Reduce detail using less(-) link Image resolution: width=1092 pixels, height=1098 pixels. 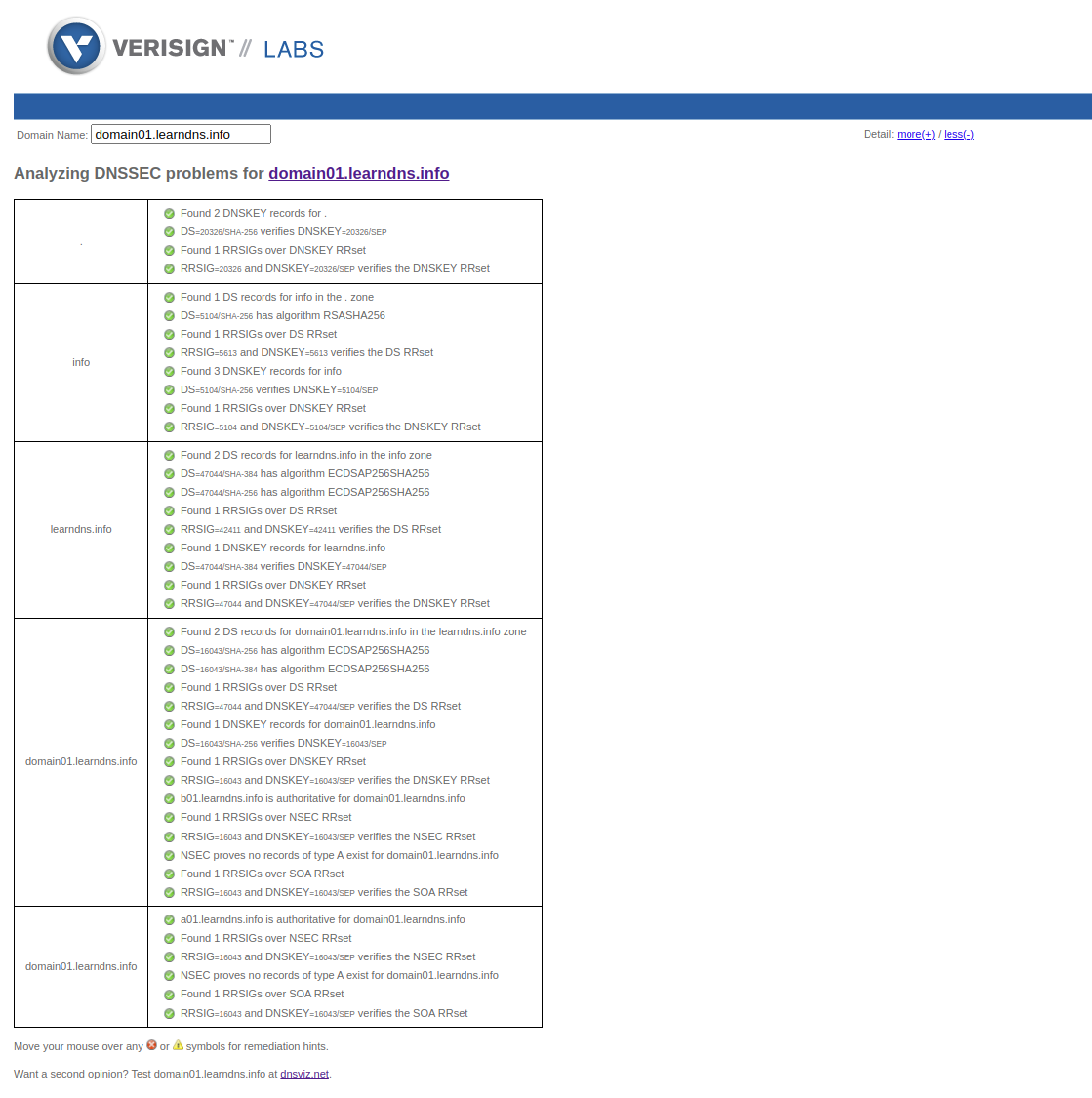click(958, 134)
